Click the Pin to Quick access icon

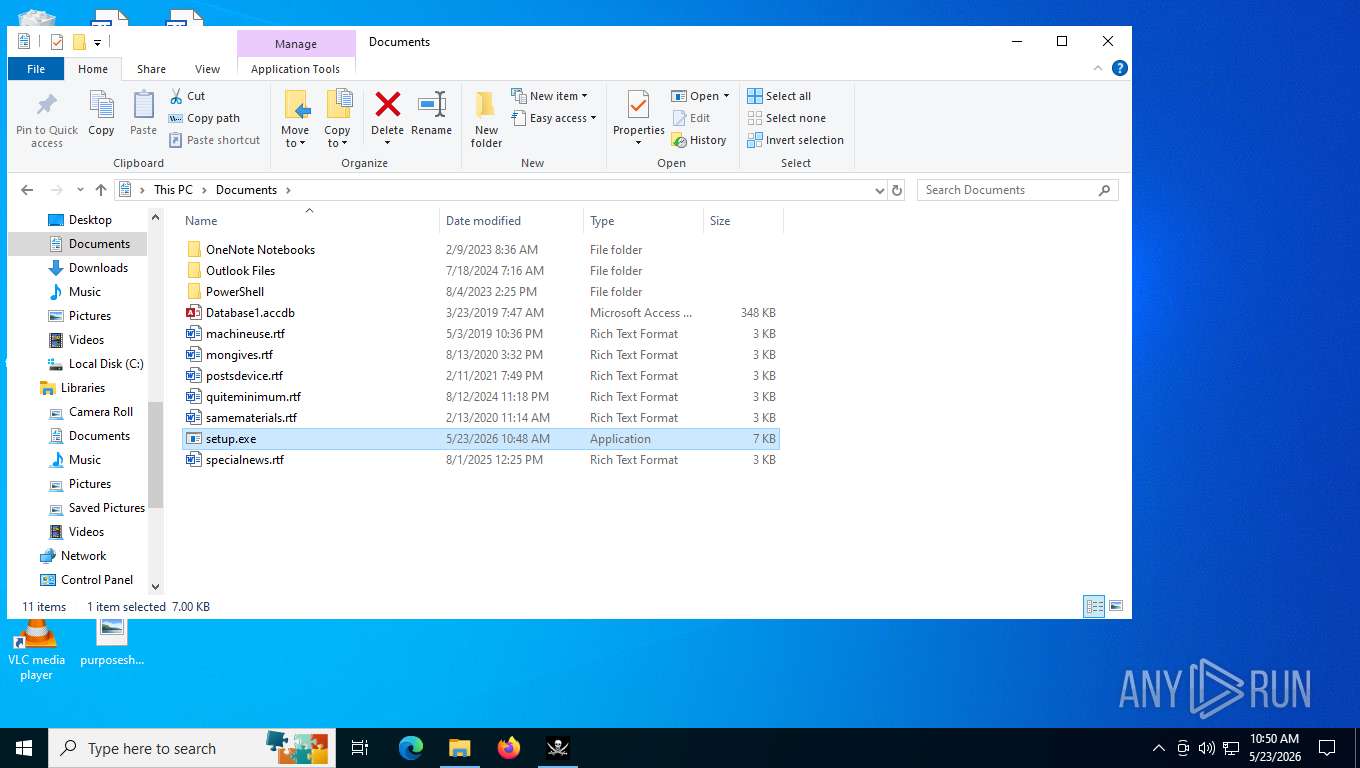47,120
